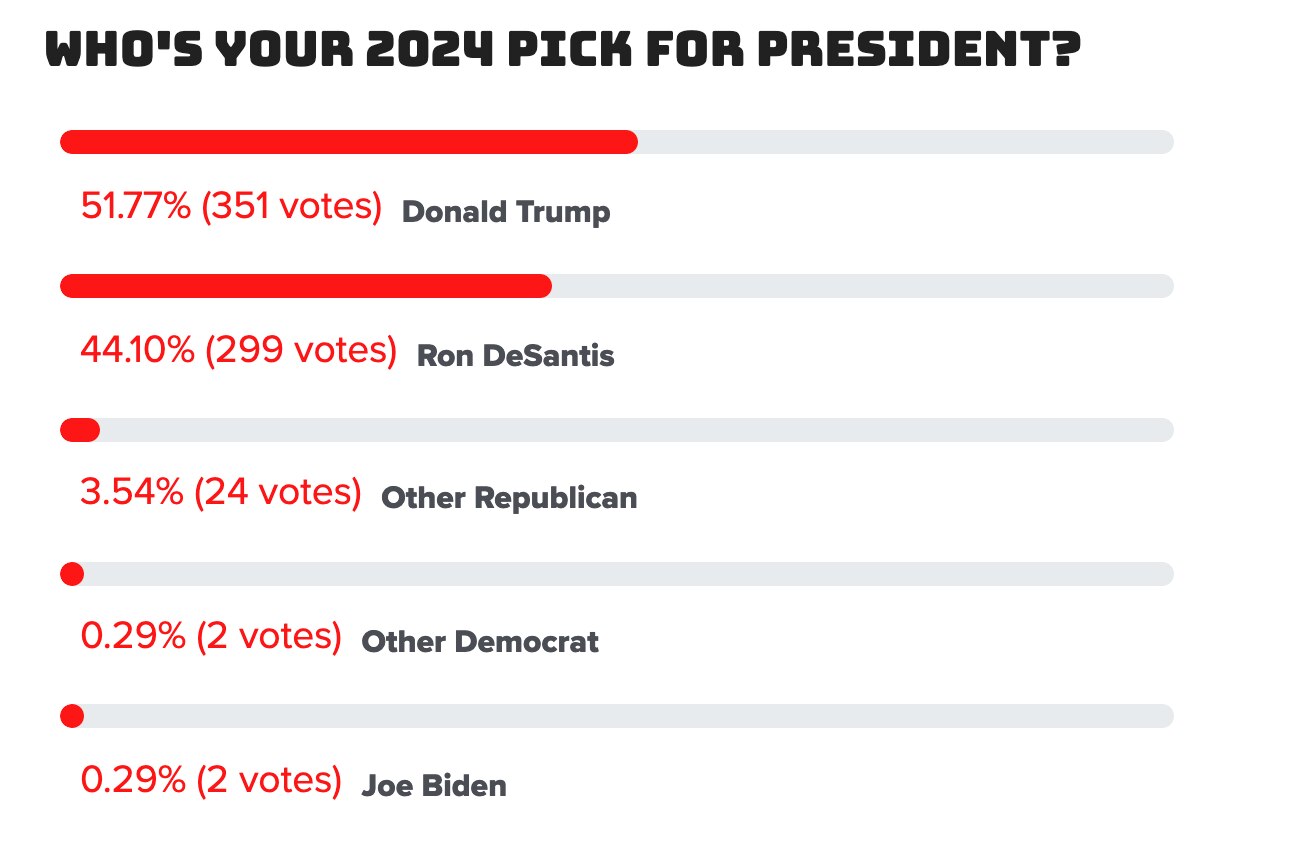
Task: Click the Ron DeSantis label
Action: click(515, 355)
